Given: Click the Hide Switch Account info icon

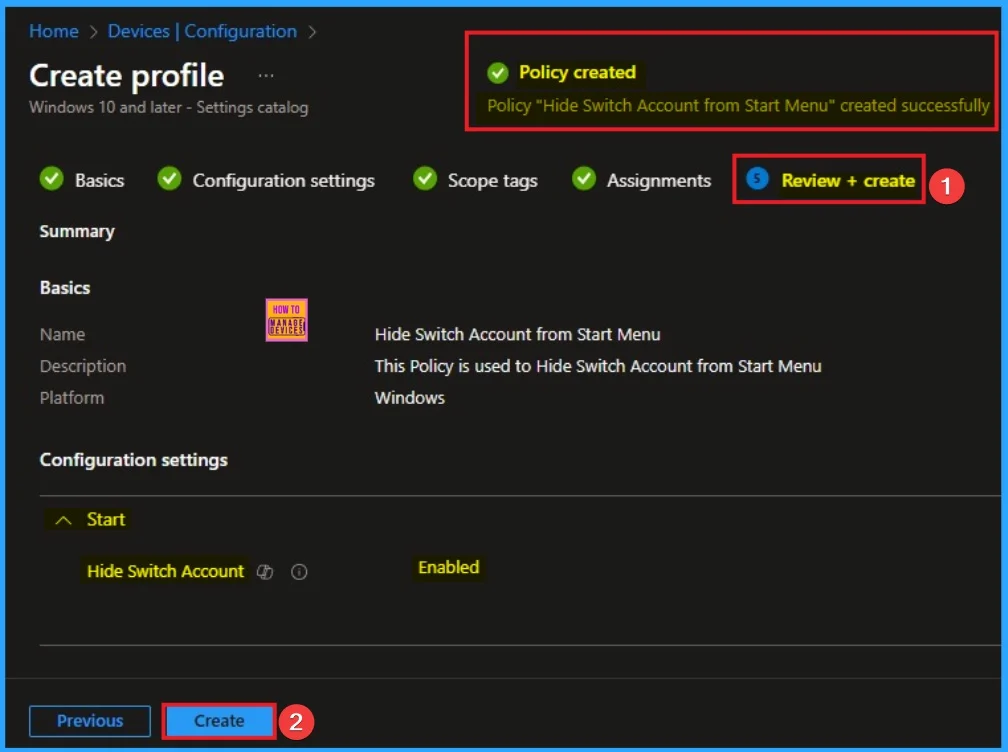Looking at the screenshot, I should (x=299, y=571).
